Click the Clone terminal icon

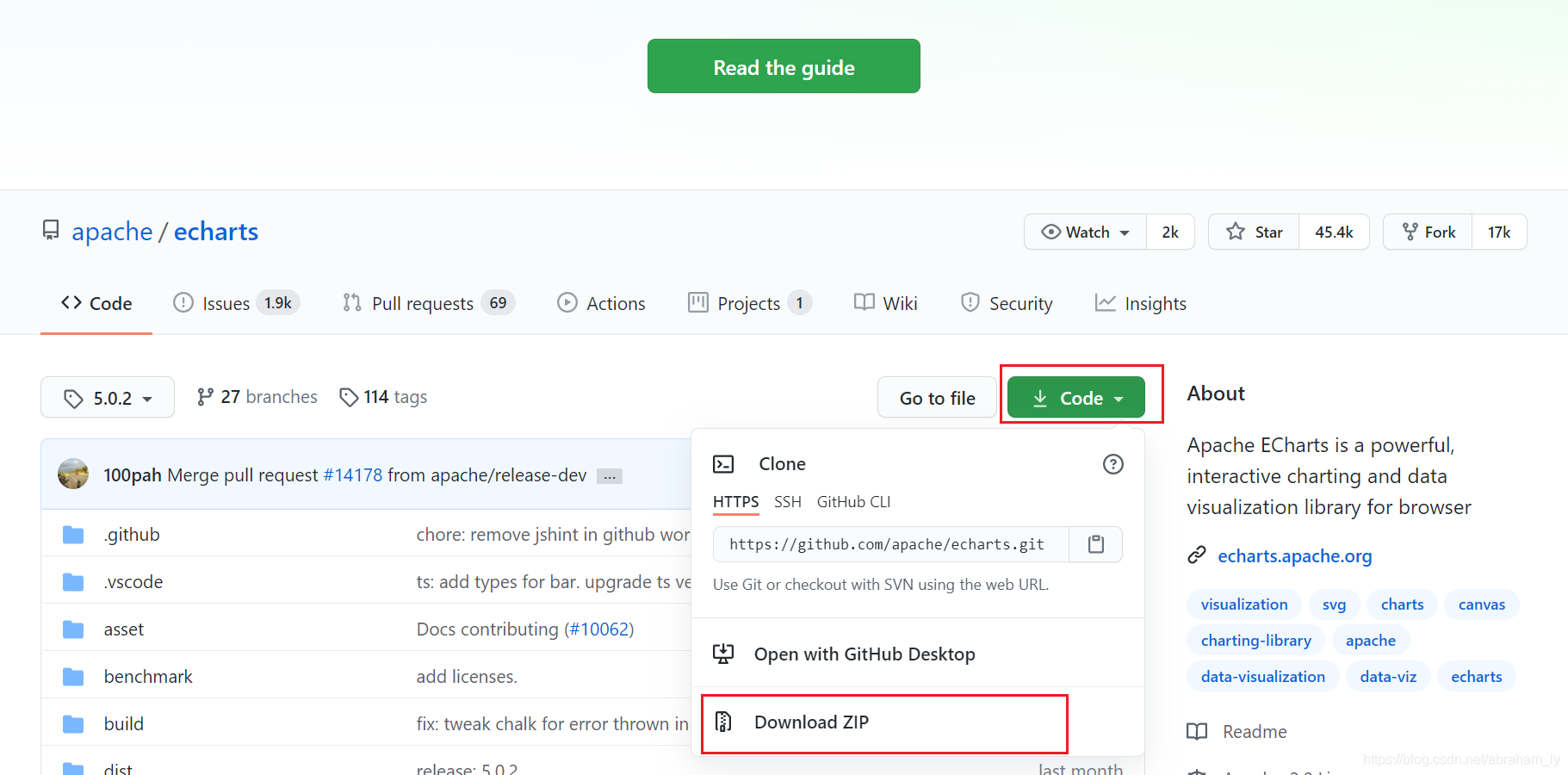click(723, 464)
